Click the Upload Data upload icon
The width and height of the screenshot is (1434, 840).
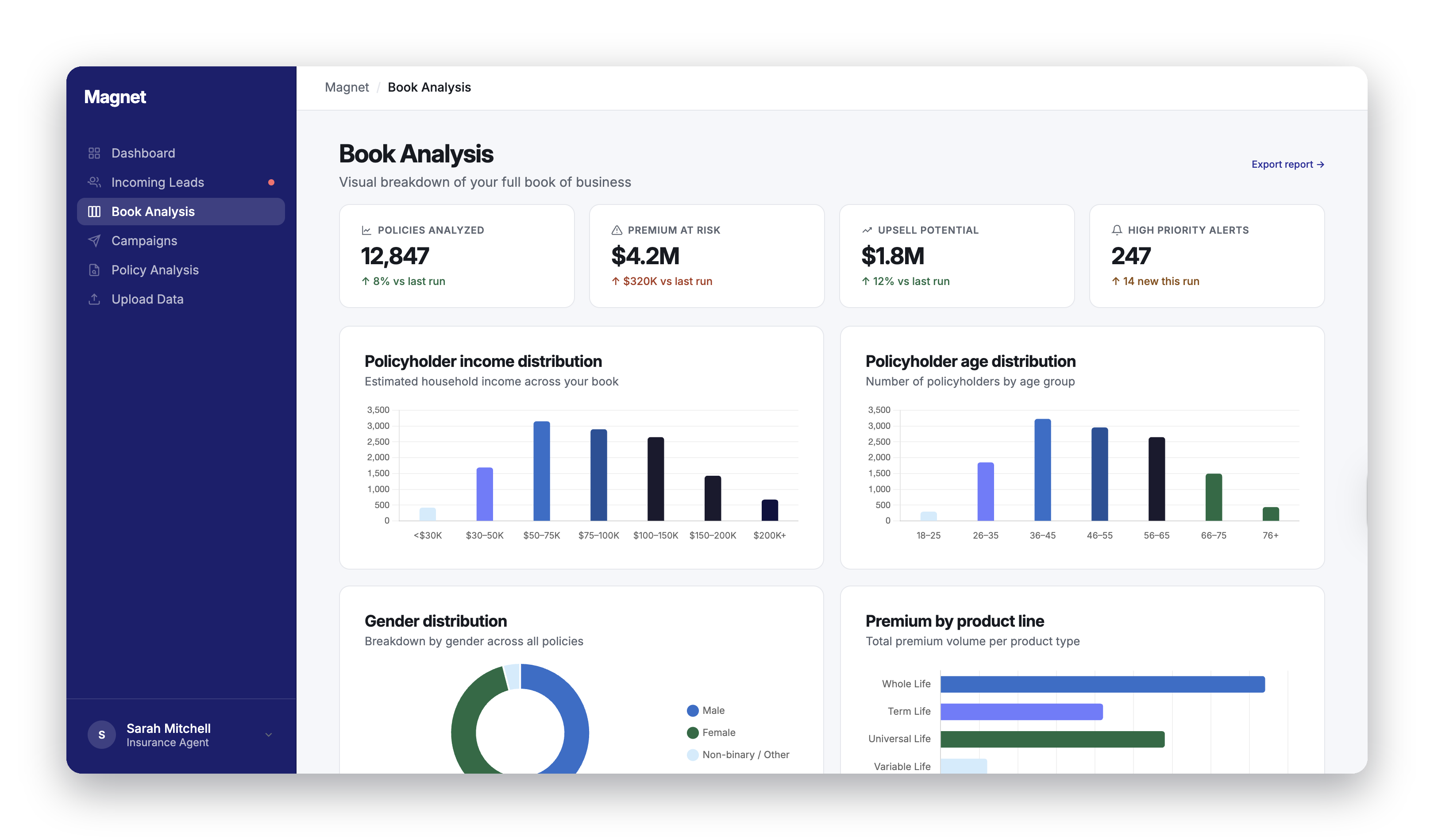point(94,299)
